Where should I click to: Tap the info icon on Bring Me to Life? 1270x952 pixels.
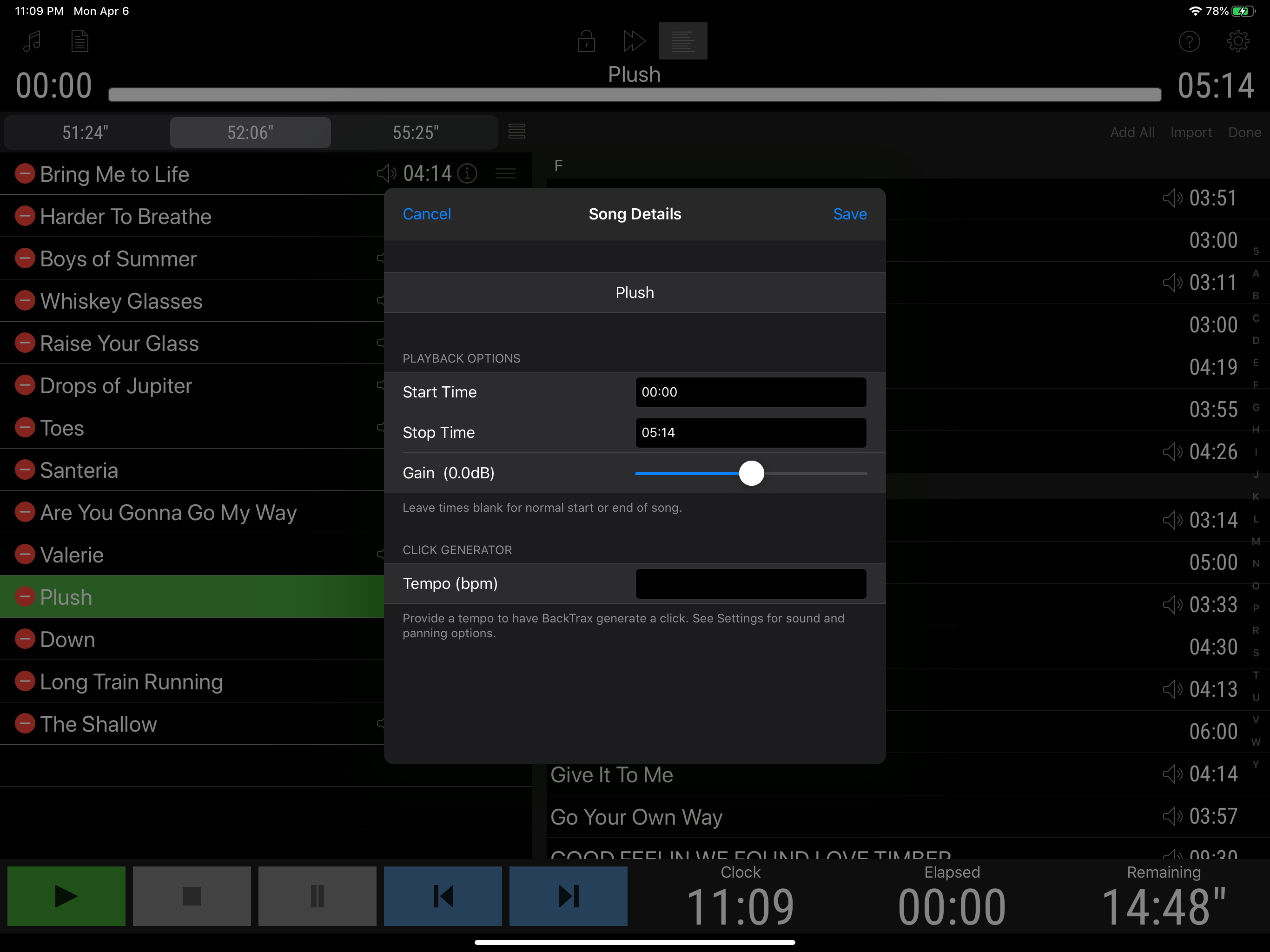(467, 173)
